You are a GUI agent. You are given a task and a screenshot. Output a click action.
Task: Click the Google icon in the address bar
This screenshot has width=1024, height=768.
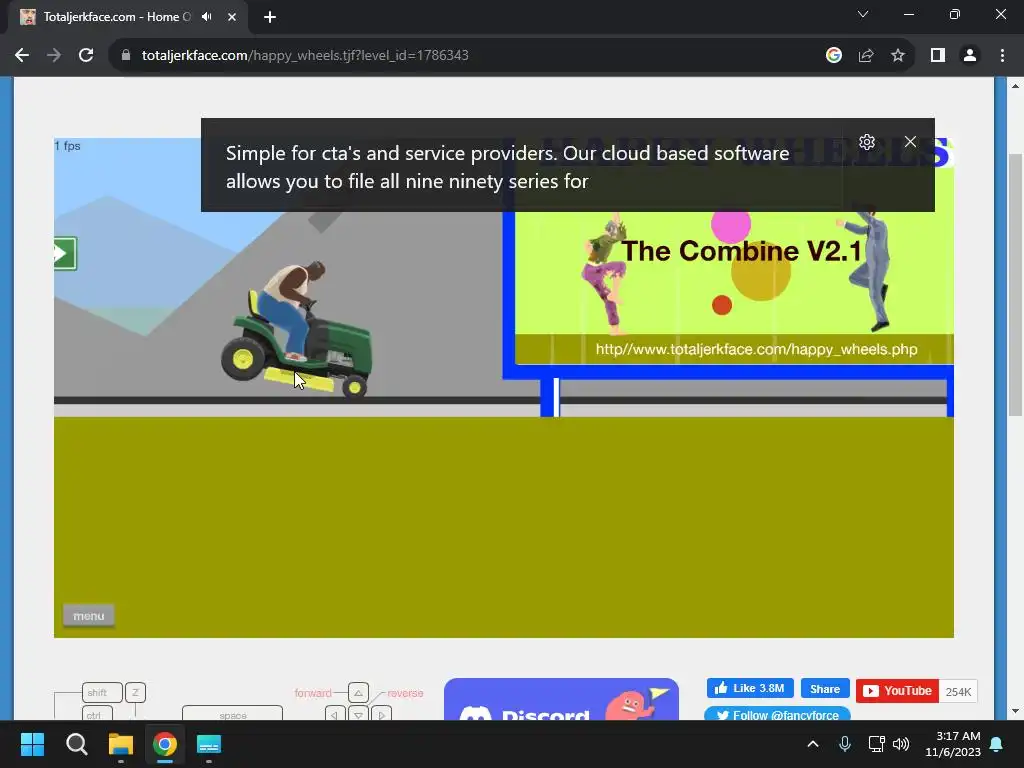[833, 56]
